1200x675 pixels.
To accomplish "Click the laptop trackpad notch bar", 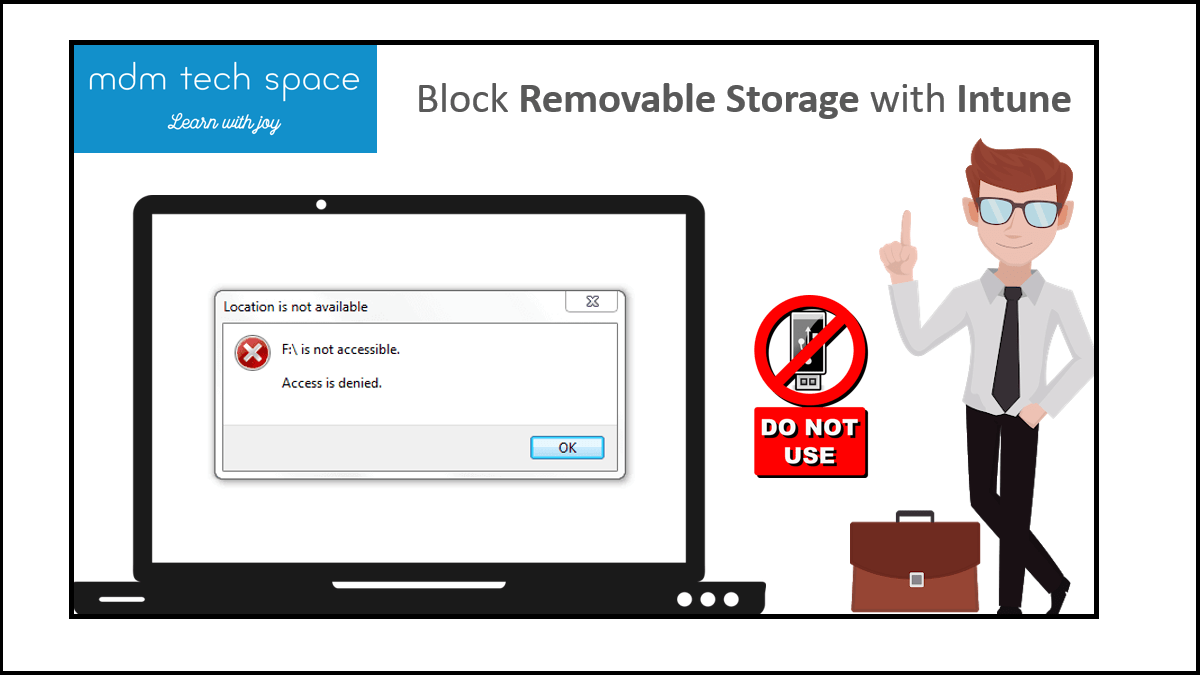I will (x=418, y=584).
